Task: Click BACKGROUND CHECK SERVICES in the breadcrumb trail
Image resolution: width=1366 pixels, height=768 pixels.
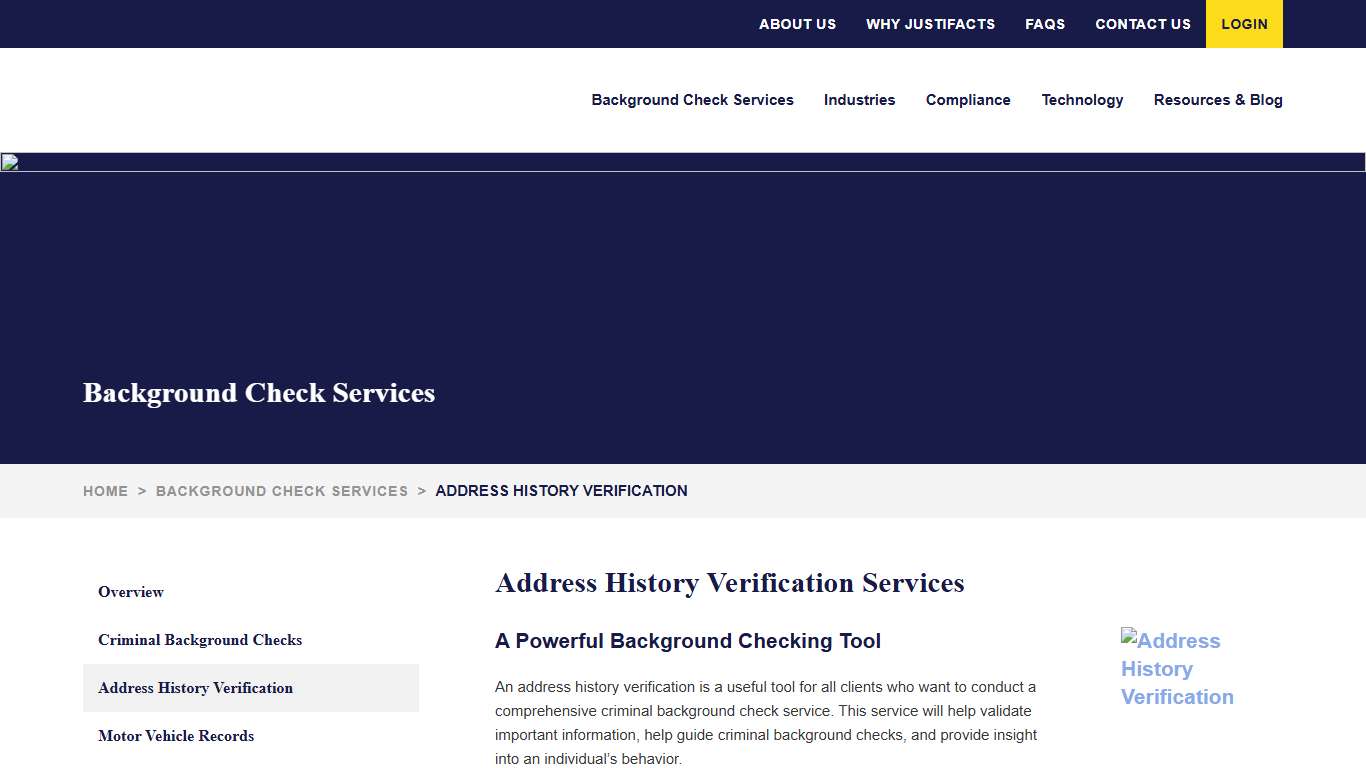Action: pyautogui.click(x=281, y=491)
